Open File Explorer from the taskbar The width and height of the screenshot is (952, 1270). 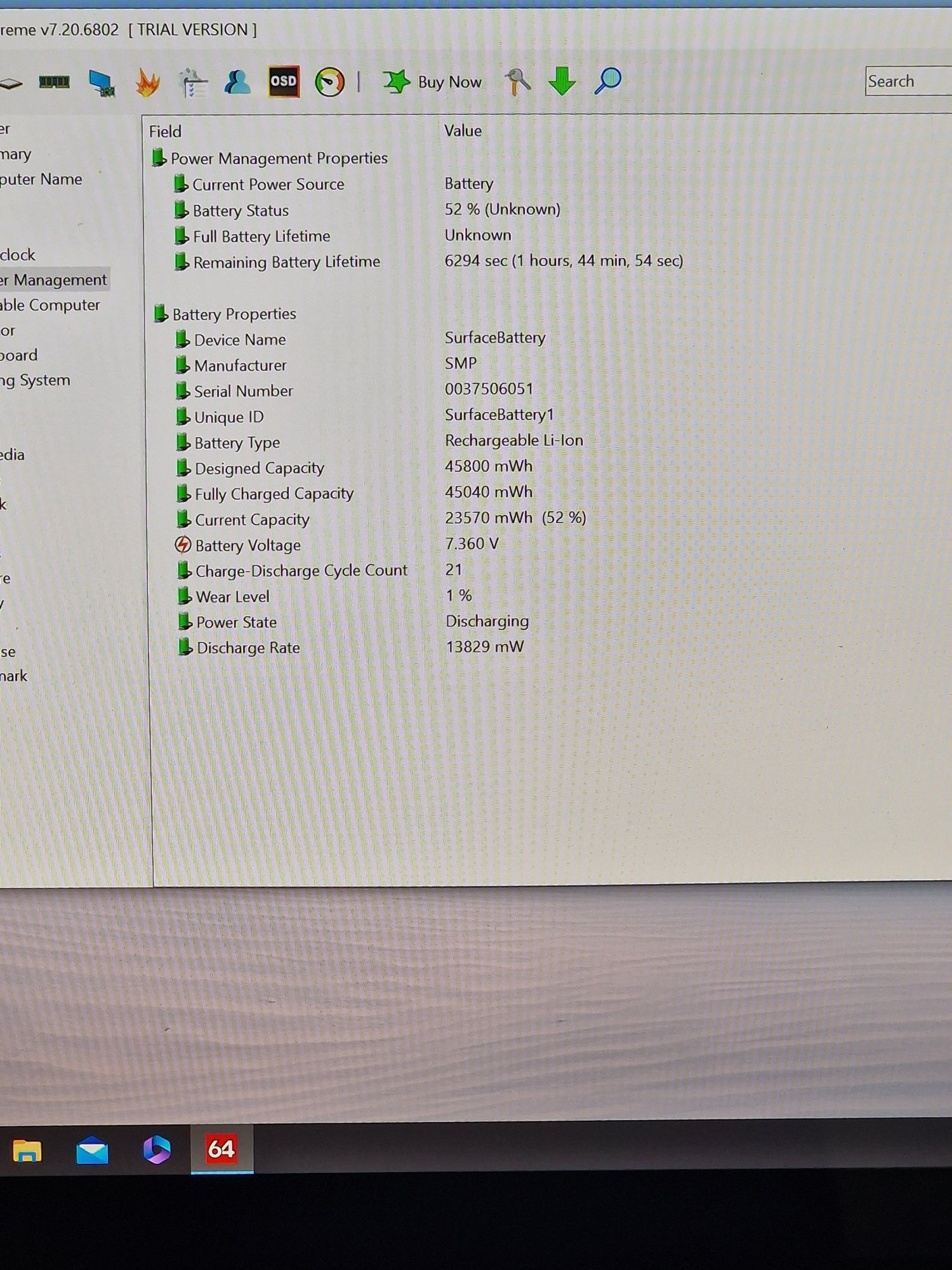(x=27, y=1150)
